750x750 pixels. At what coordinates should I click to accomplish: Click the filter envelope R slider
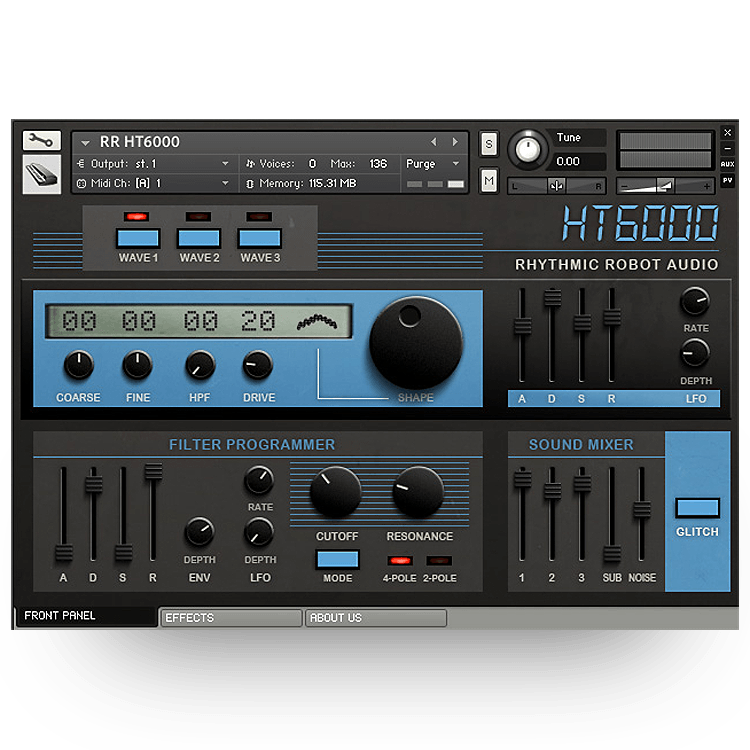click(x=153, y=471)
